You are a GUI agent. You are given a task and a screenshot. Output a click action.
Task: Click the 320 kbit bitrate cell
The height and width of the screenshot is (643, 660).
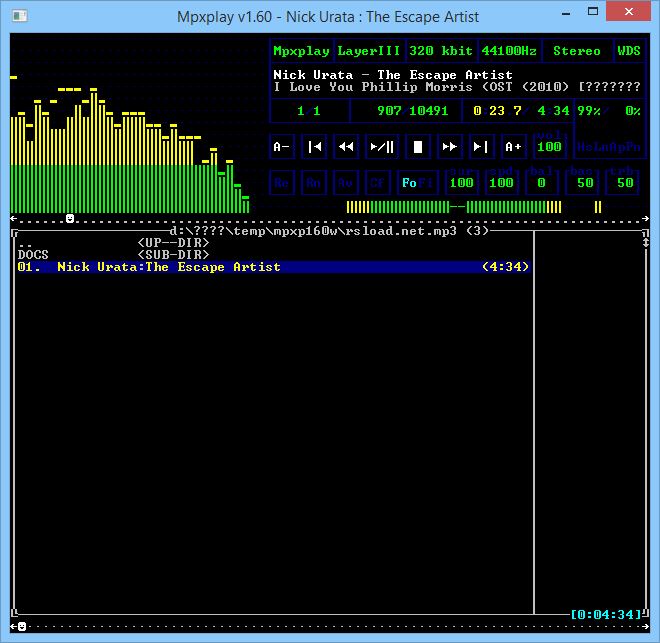[x=441, y=51]
